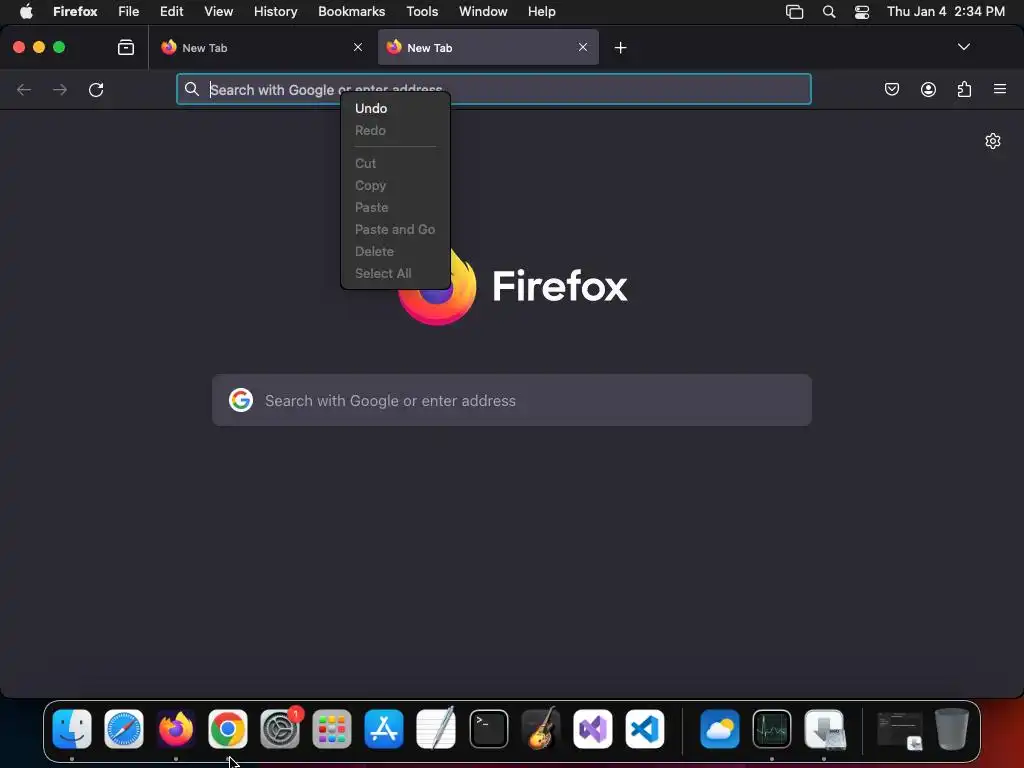
Task: Open a new tab with plus button
Action: [620, 48]
